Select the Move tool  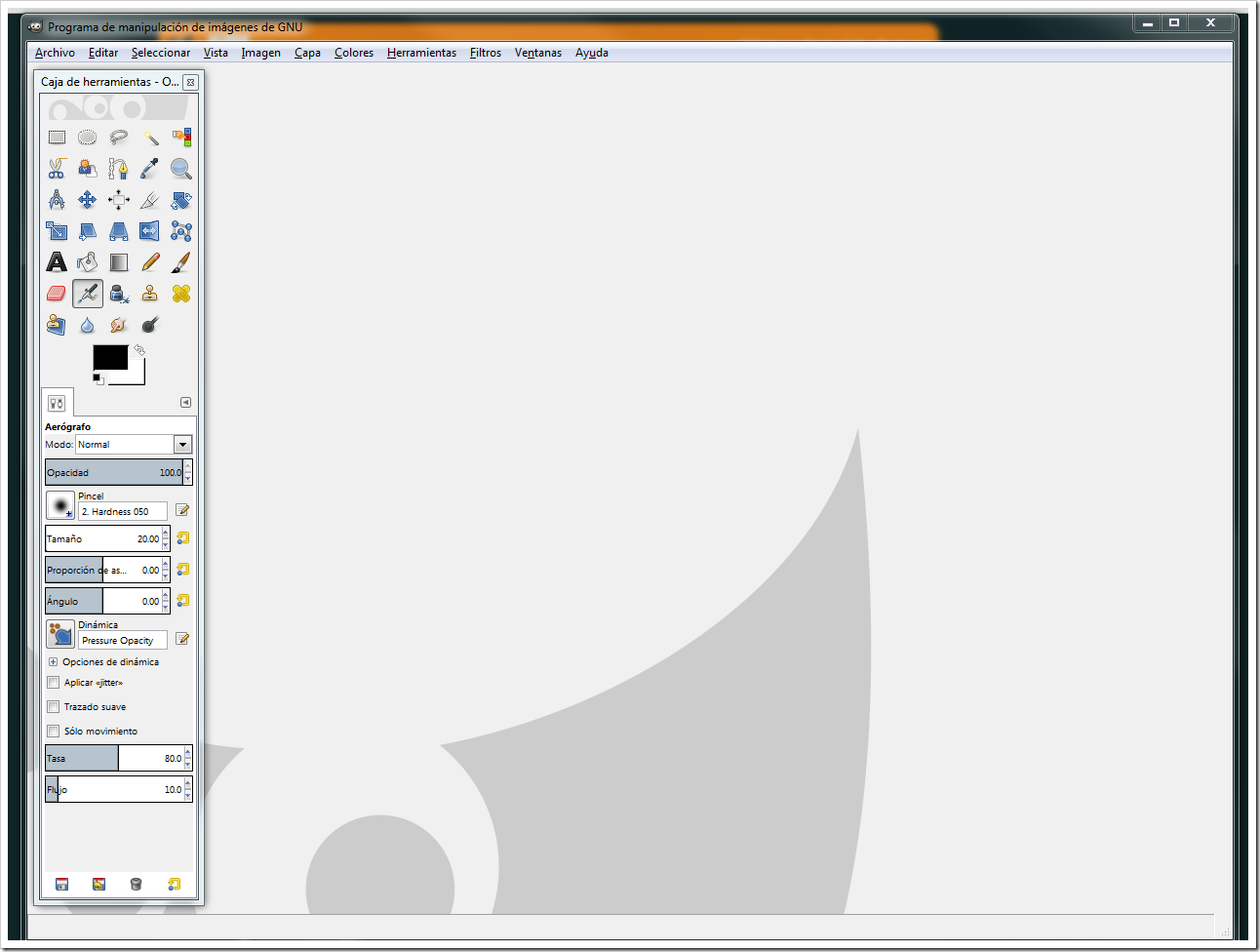[x=88, y=200]
